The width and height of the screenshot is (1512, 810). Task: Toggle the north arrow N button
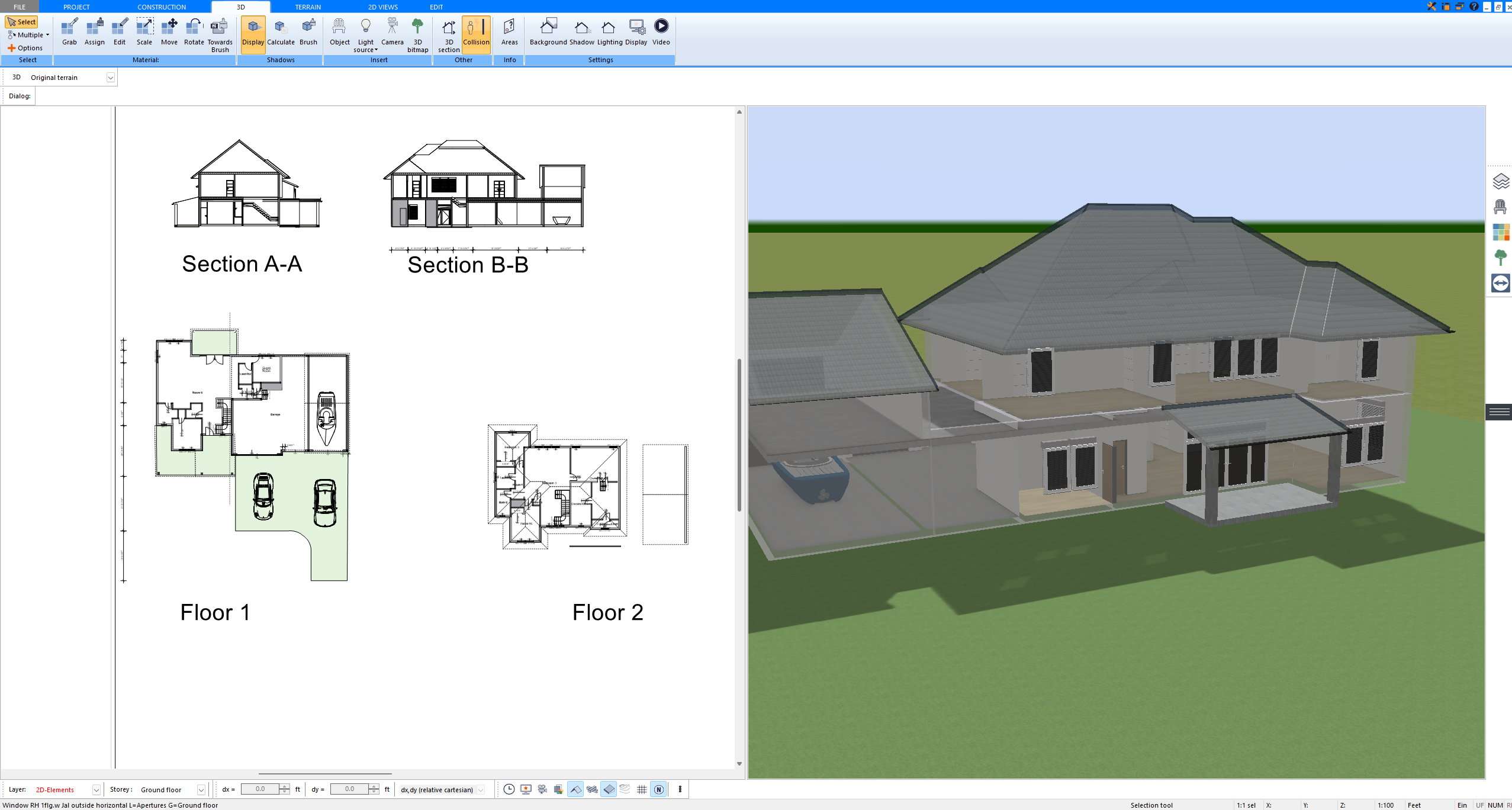pos(658,789)
